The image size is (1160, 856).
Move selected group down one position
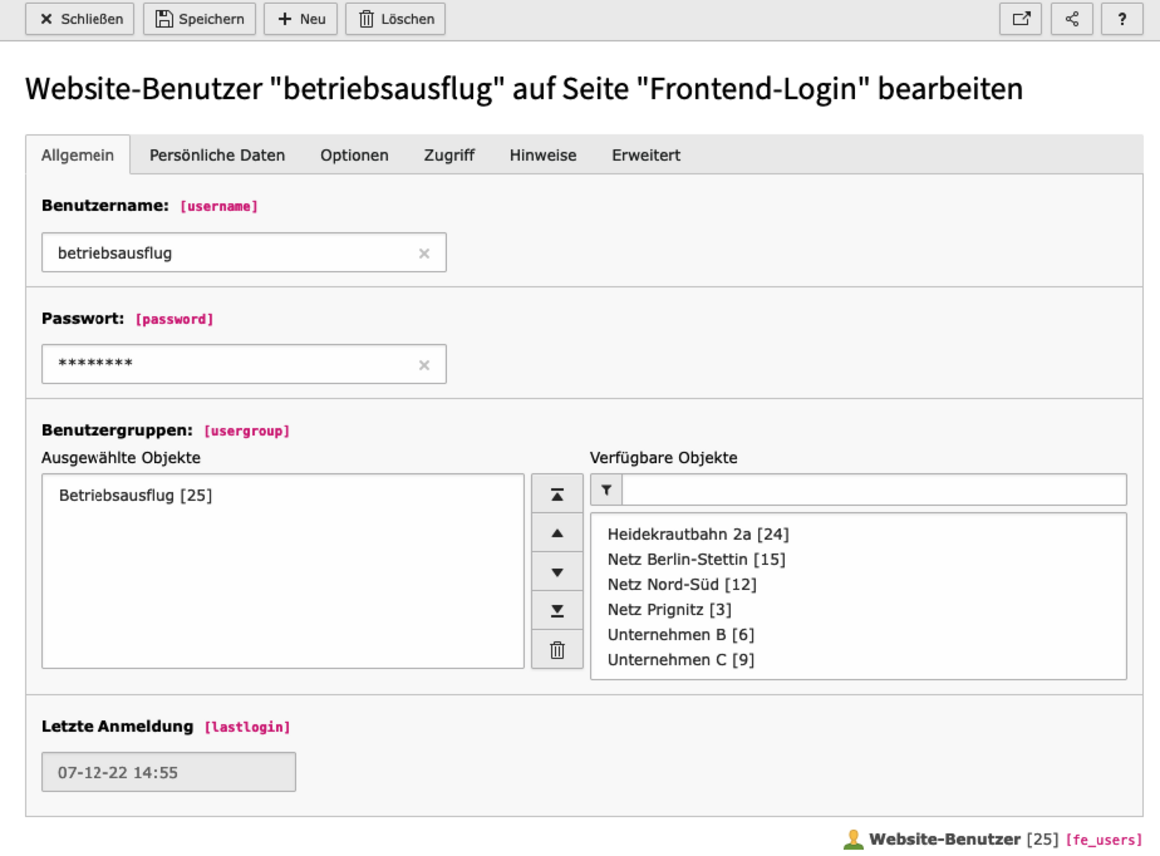(557, 572)
